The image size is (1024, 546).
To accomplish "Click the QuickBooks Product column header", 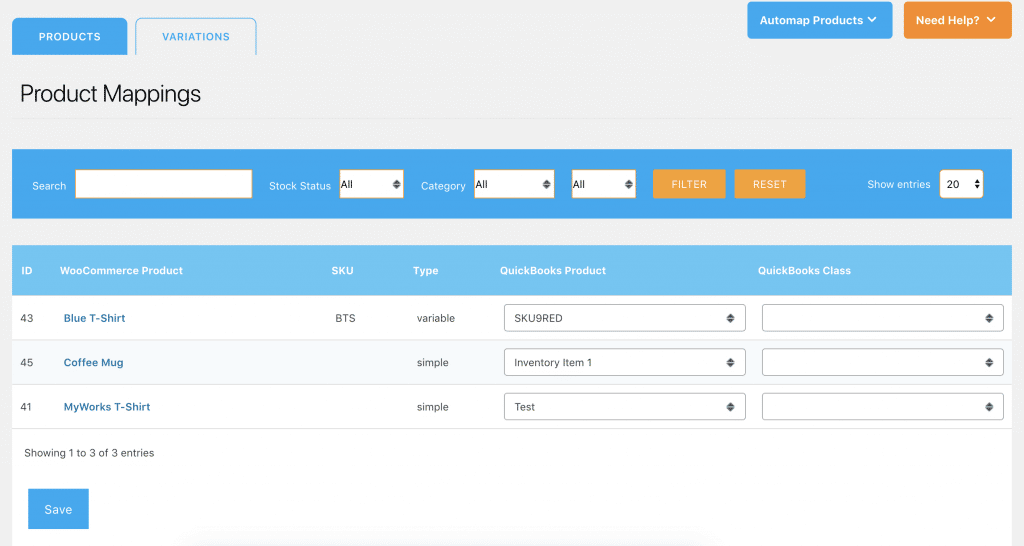I will click(x=552, y=270).
